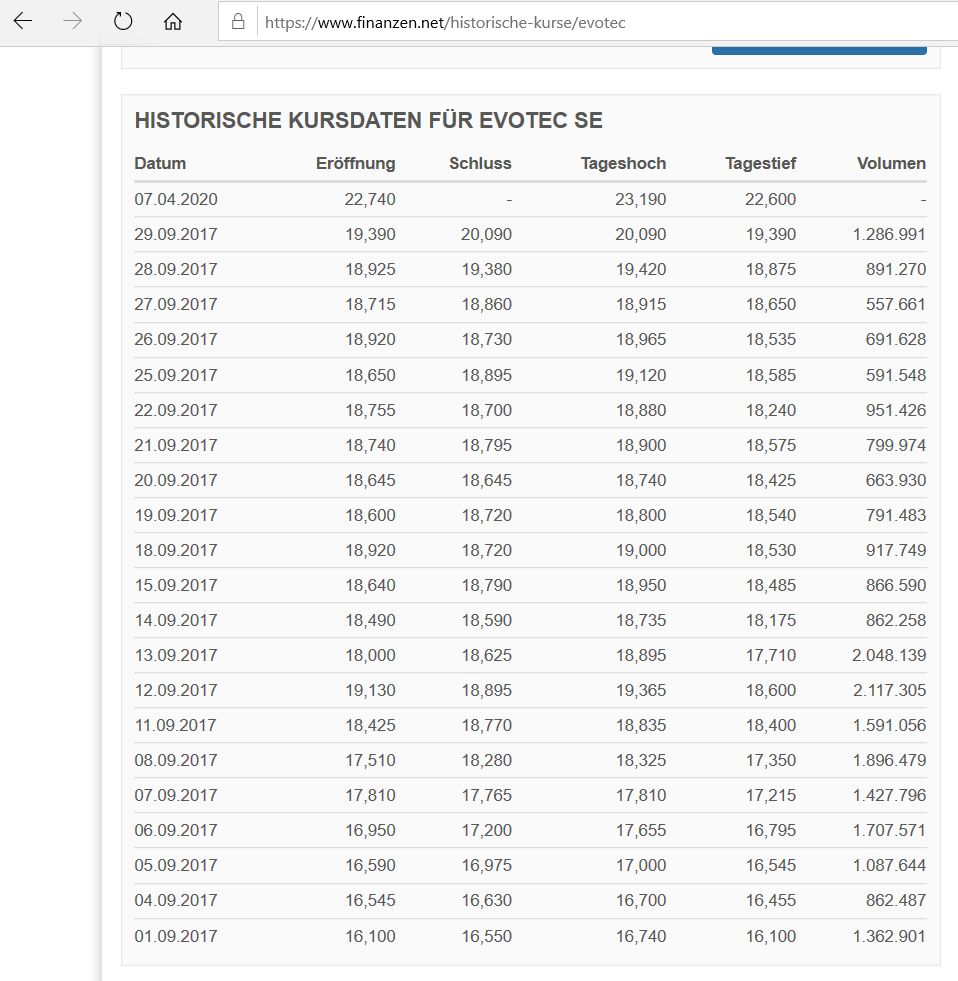Screen dimensions: 958x981
Task: Select the date 12.09.2017
Action: (176, 690)
